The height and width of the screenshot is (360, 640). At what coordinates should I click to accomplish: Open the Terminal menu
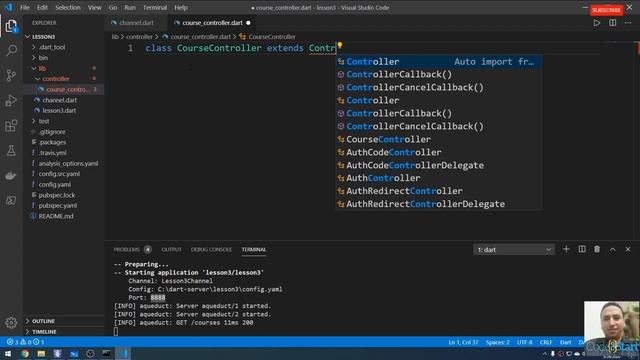point(155,7)
